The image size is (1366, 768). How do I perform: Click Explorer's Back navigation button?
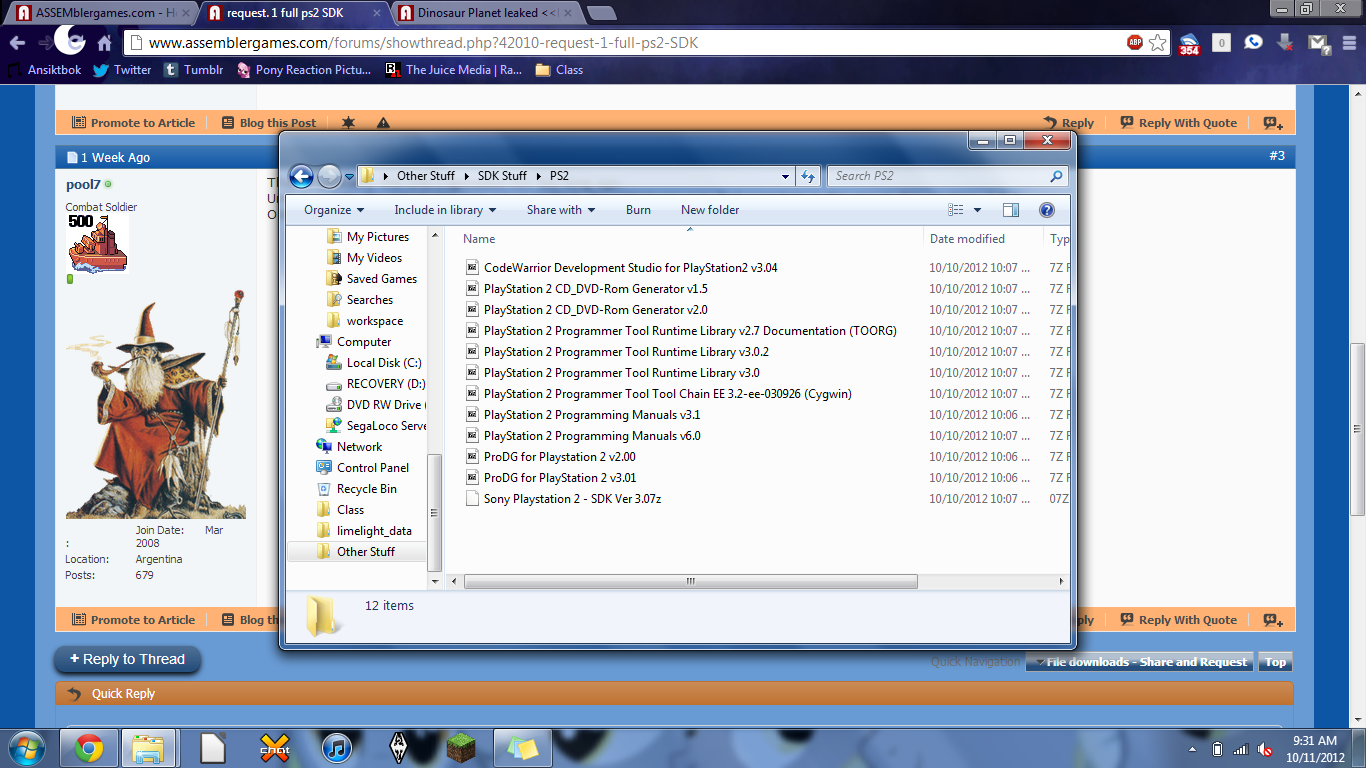pyautogui.click(x=301, y=176)
